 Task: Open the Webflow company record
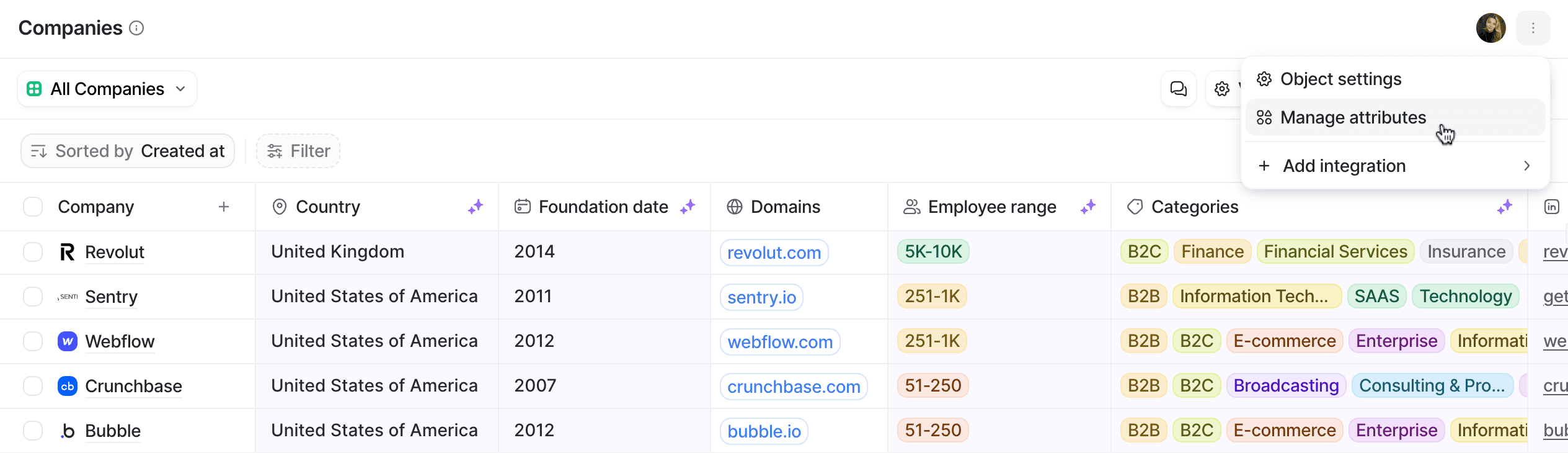click(120, 341)
